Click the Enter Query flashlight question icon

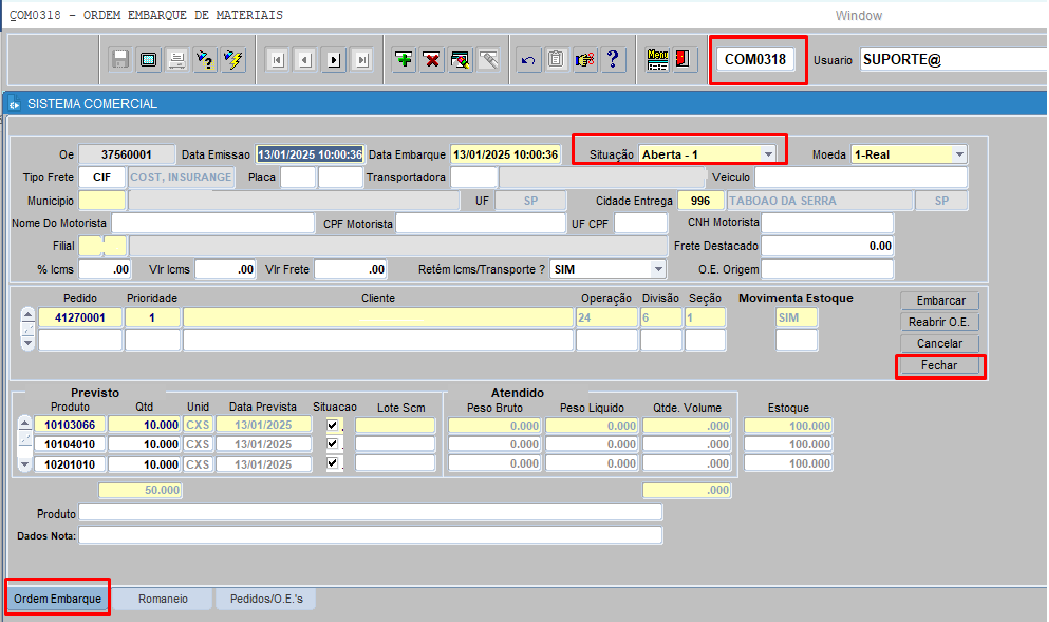tap(205, 60)
